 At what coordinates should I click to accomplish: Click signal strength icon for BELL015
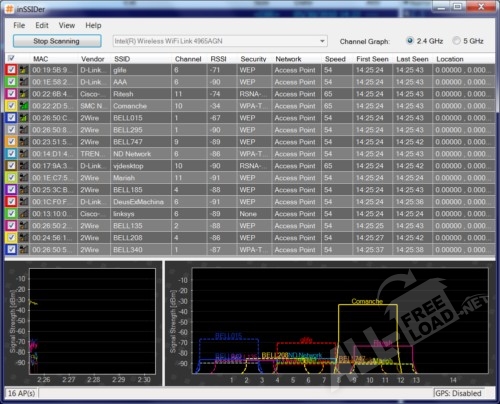pyautogui.click(x=24, y=118)
